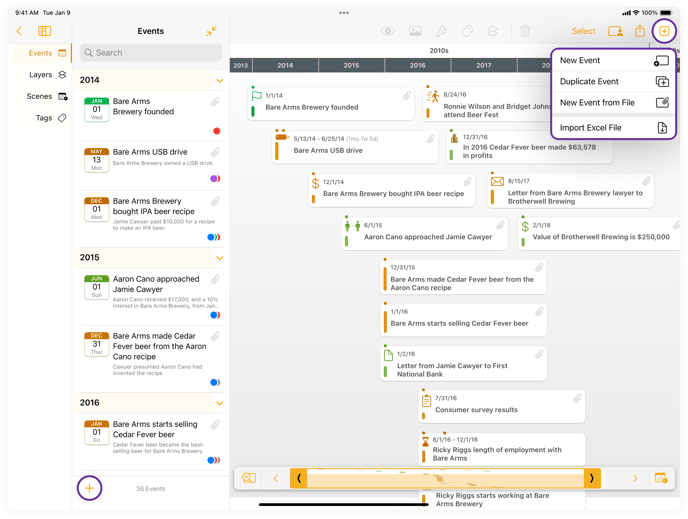Image resolution: width=688 pixels, height=519 pixels.
Task: Collapse the 2016 events group
Action: pos(220,403)
